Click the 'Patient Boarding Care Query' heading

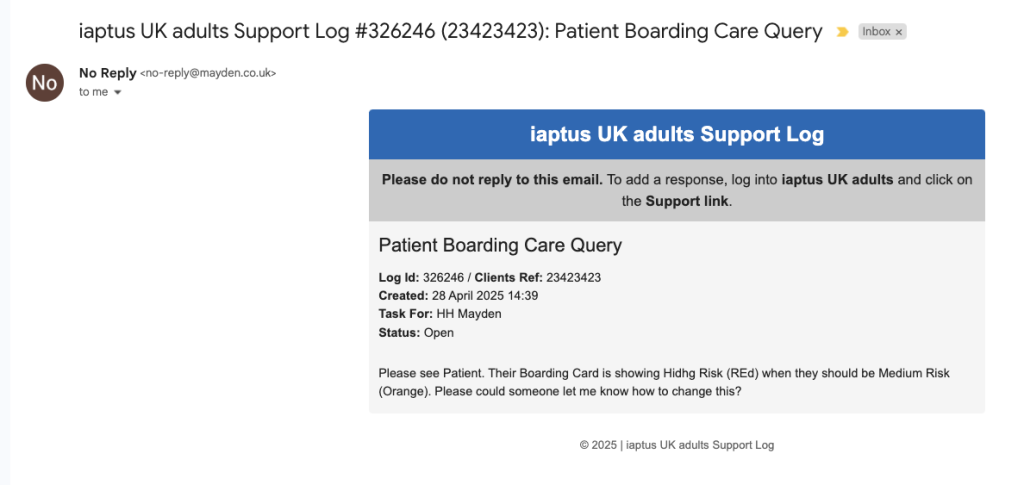500,245
